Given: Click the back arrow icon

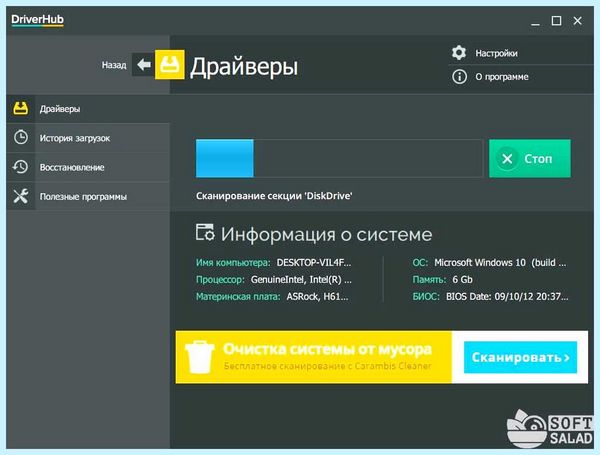Looking at the screenshot, I should (x=143, y=65).
